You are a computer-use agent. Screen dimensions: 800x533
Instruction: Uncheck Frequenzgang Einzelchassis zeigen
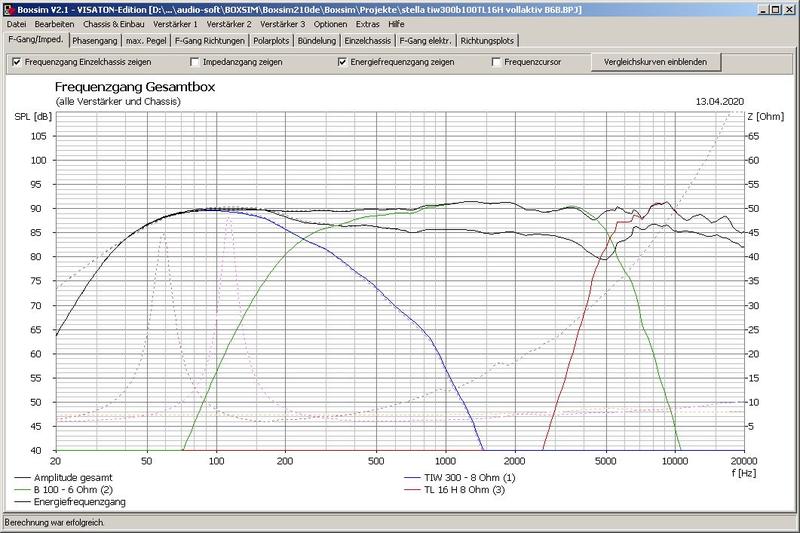pos(16,62)
